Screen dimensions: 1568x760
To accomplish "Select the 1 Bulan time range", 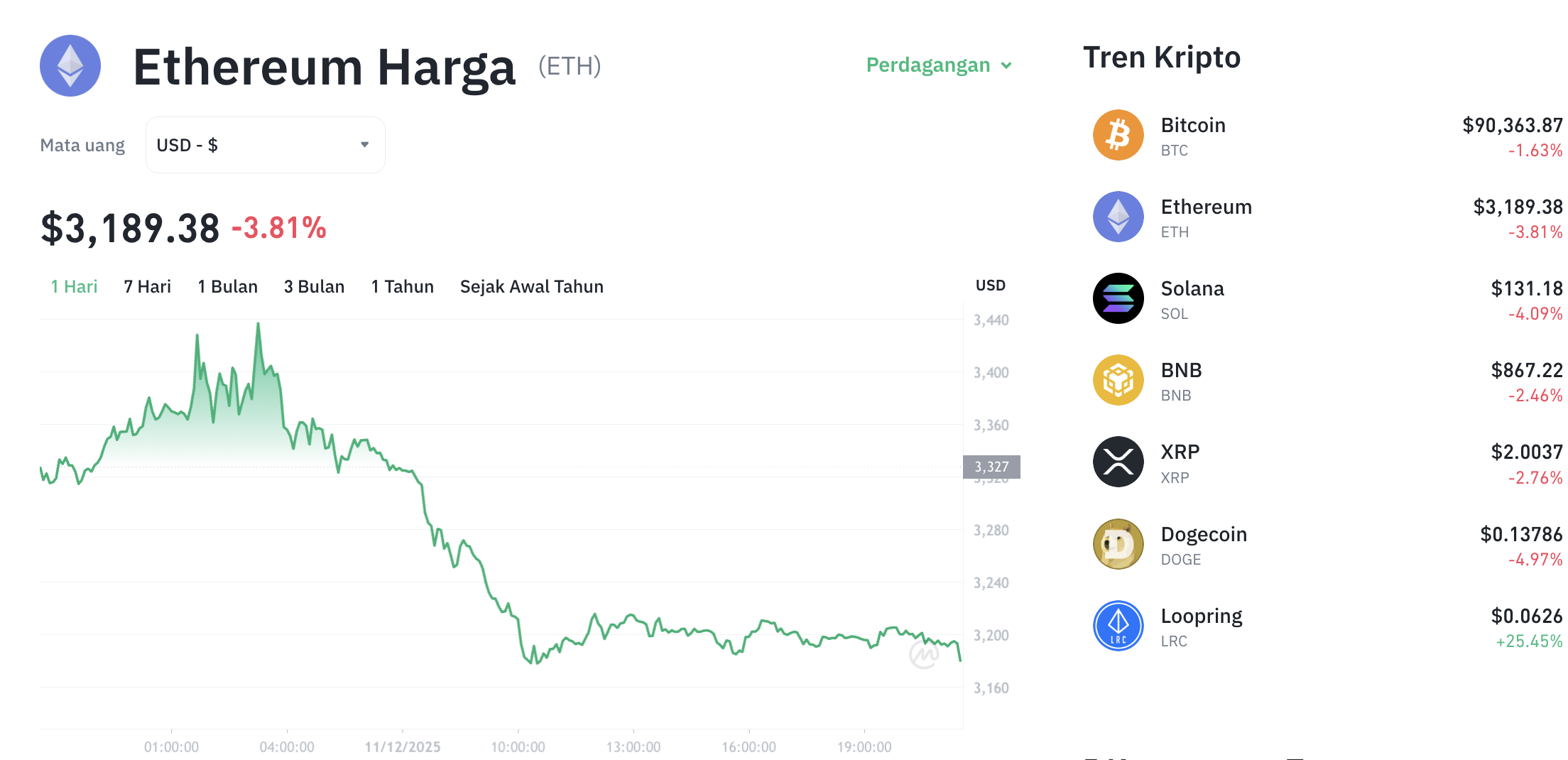I will pos(227,286).
